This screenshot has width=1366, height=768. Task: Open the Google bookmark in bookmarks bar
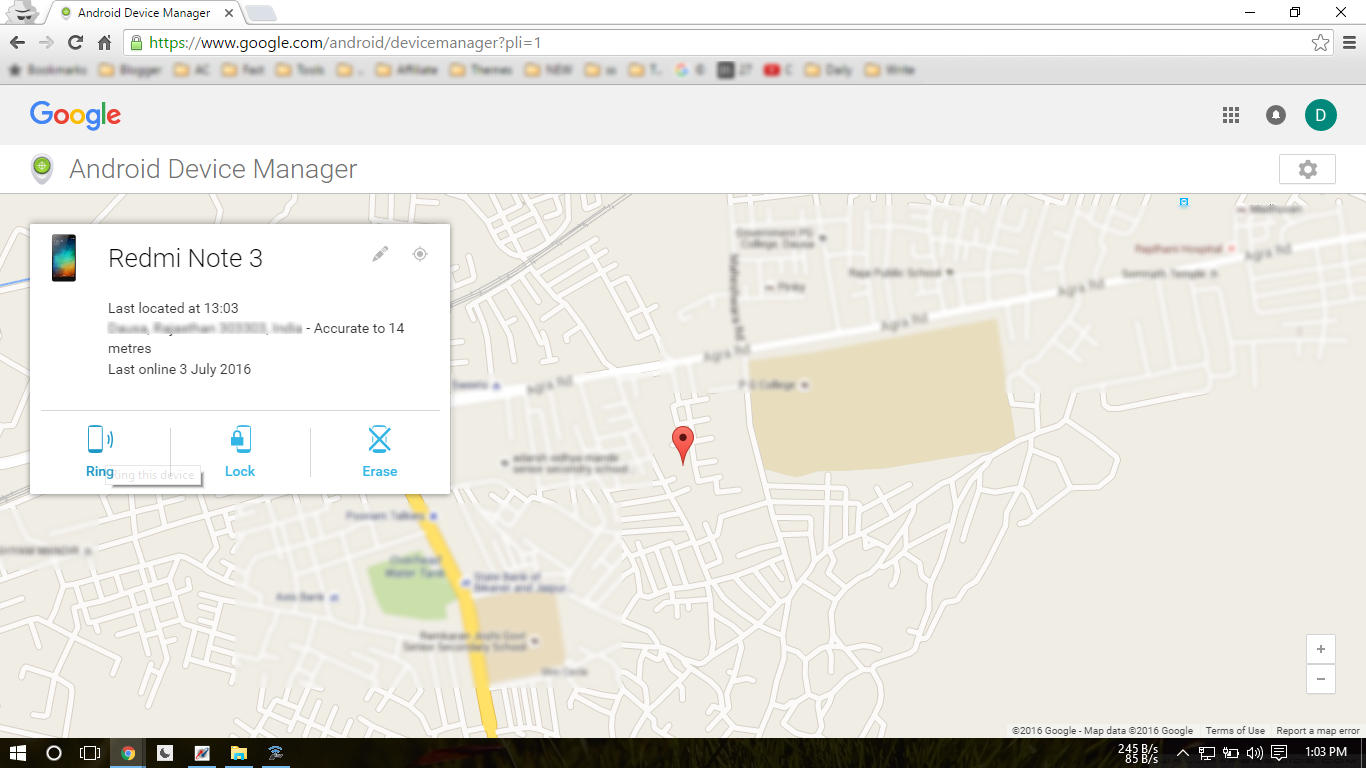click(690, 70)
